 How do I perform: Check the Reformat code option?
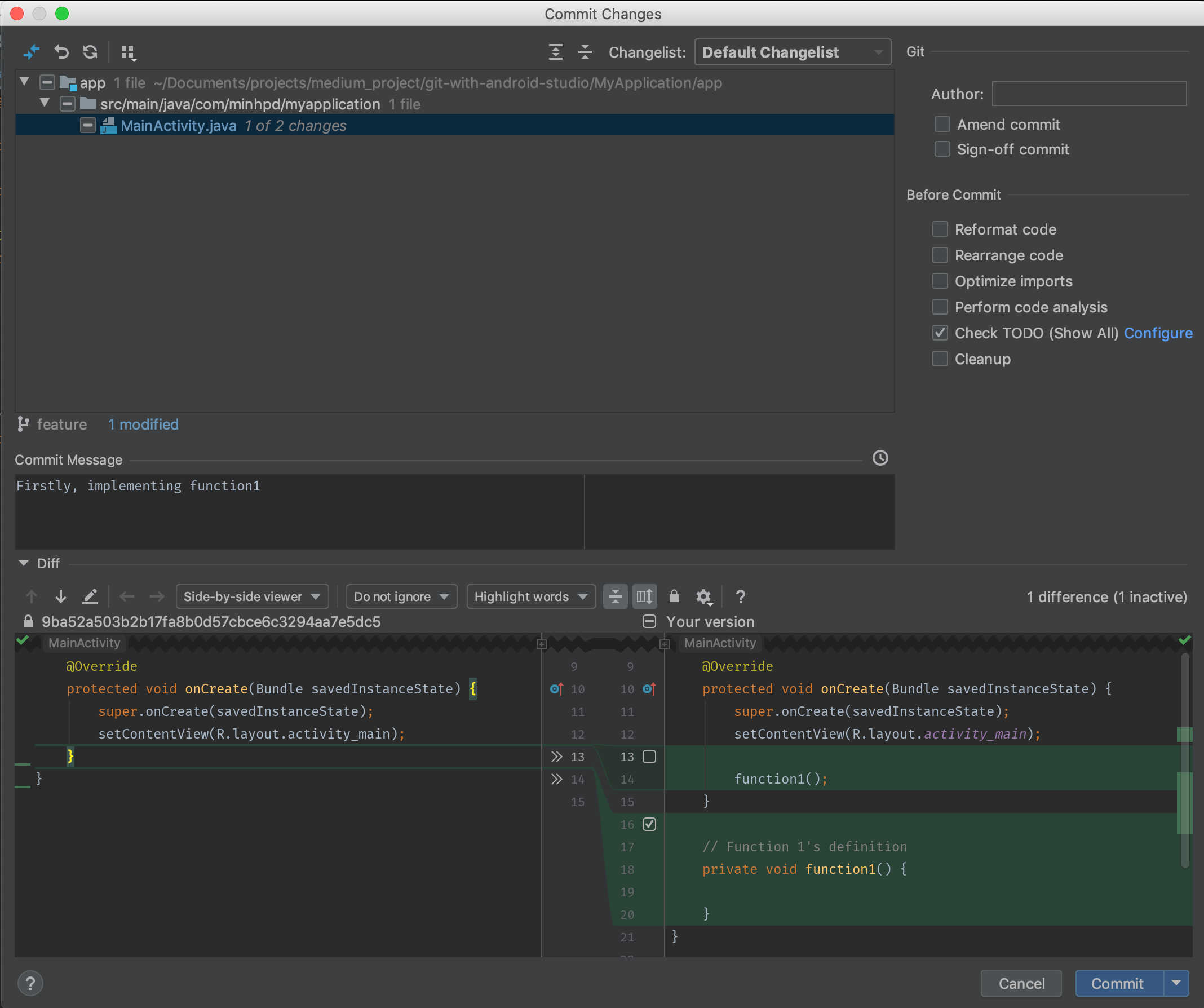pos(940,229)
